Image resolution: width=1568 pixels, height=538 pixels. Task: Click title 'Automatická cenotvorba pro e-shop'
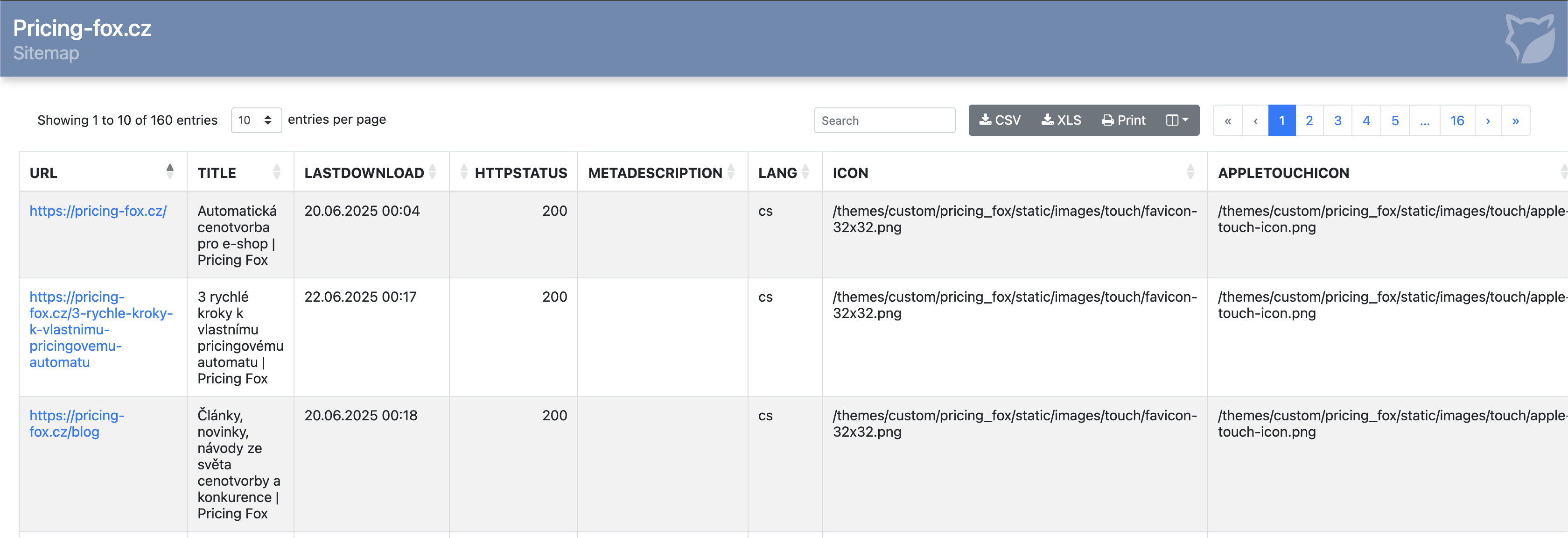tap(237, 235)
